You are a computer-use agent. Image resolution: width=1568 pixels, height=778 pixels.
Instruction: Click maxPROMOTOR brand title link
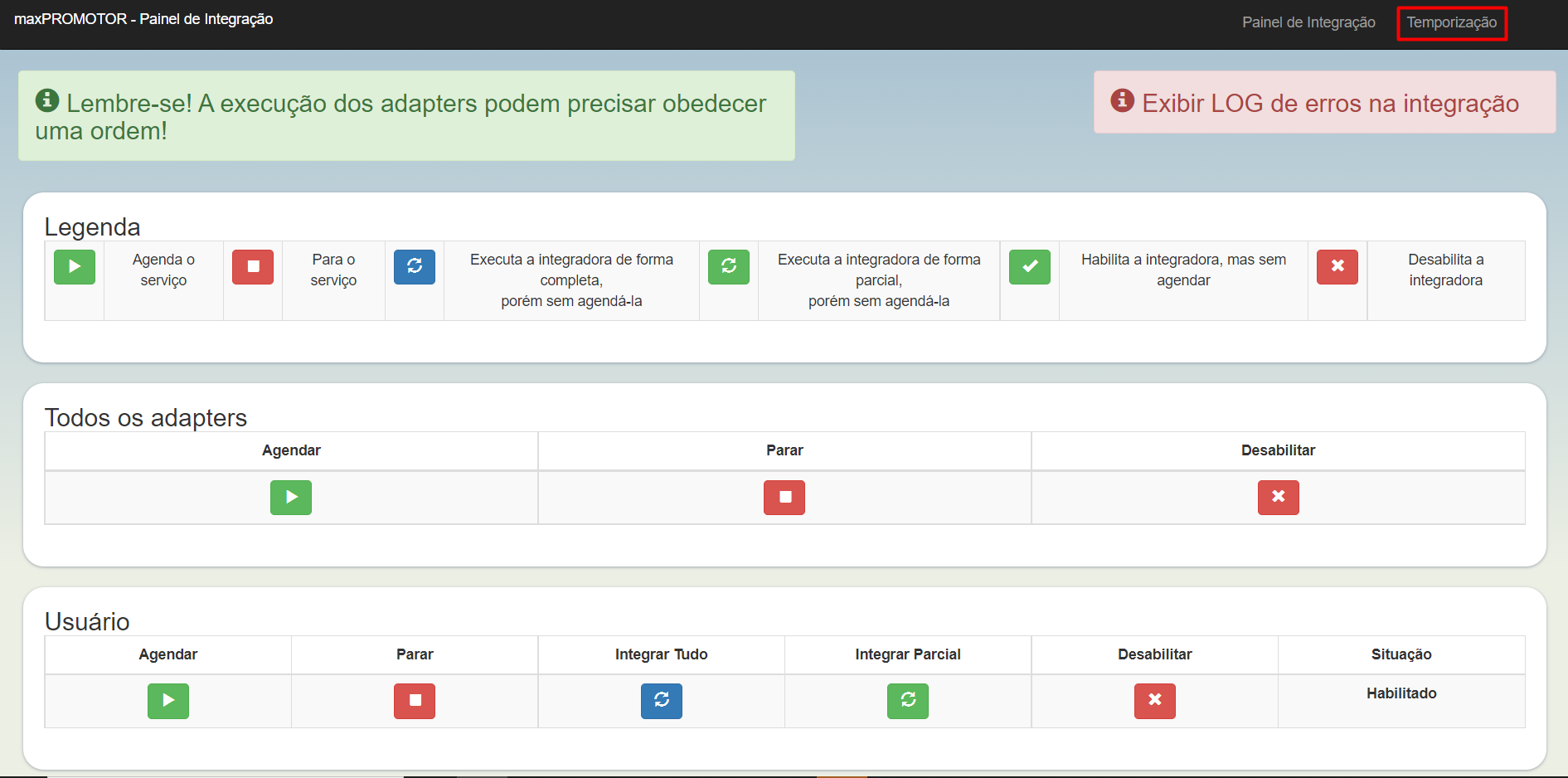143,19
